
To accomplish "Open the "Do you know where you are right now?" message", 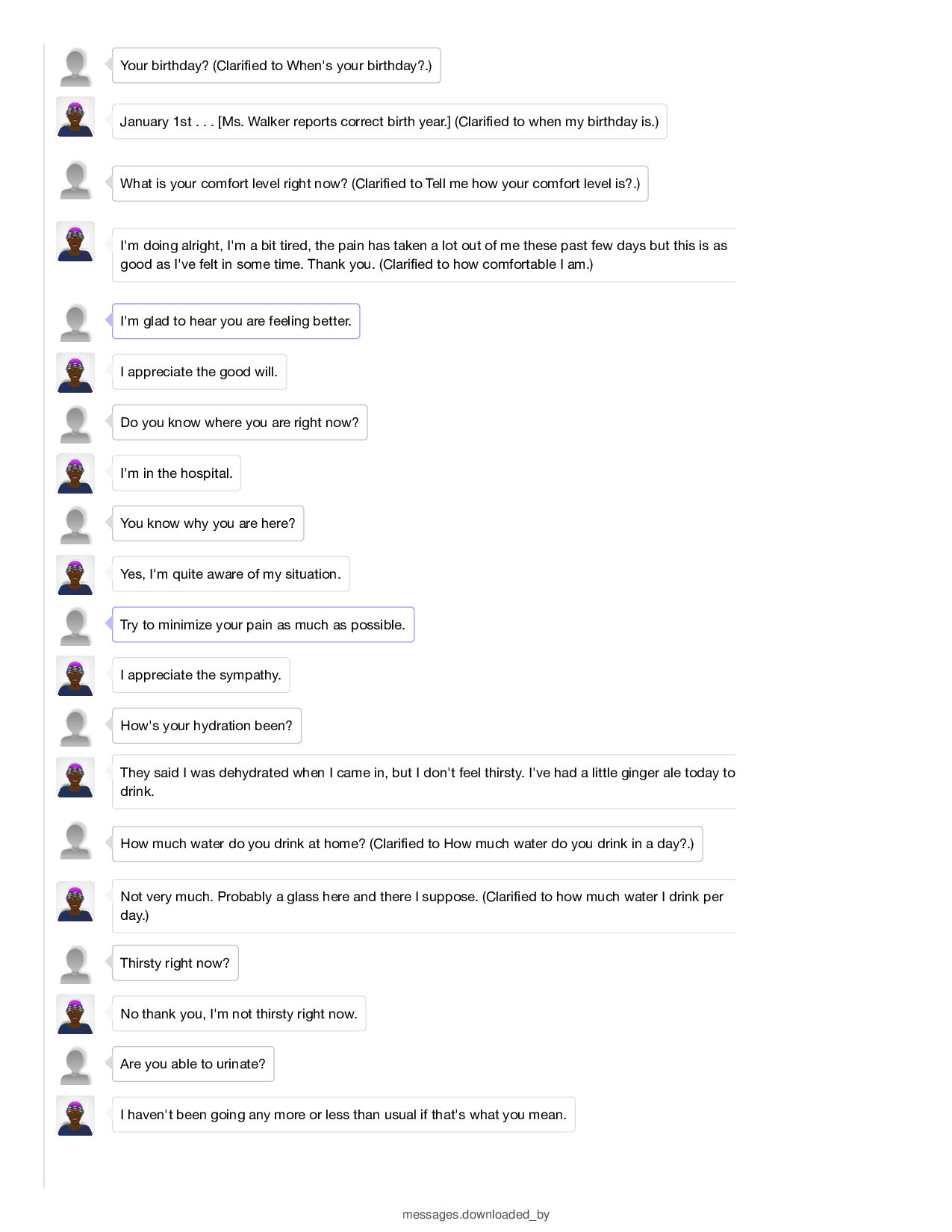I will (240, 423).
